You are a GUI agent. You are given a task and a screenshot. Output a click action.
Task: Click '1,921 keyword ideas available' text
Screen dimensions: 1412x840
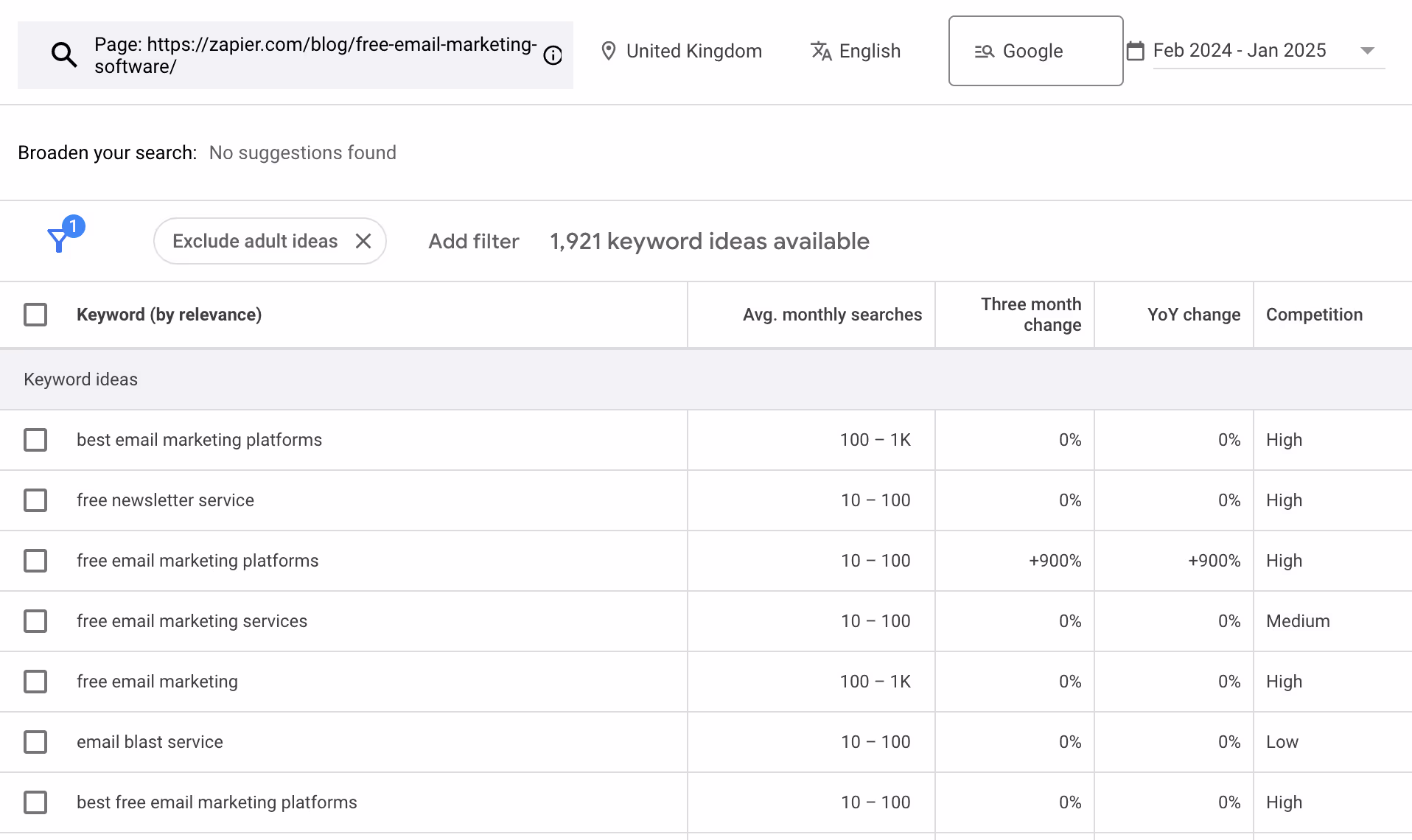(710, 241)
